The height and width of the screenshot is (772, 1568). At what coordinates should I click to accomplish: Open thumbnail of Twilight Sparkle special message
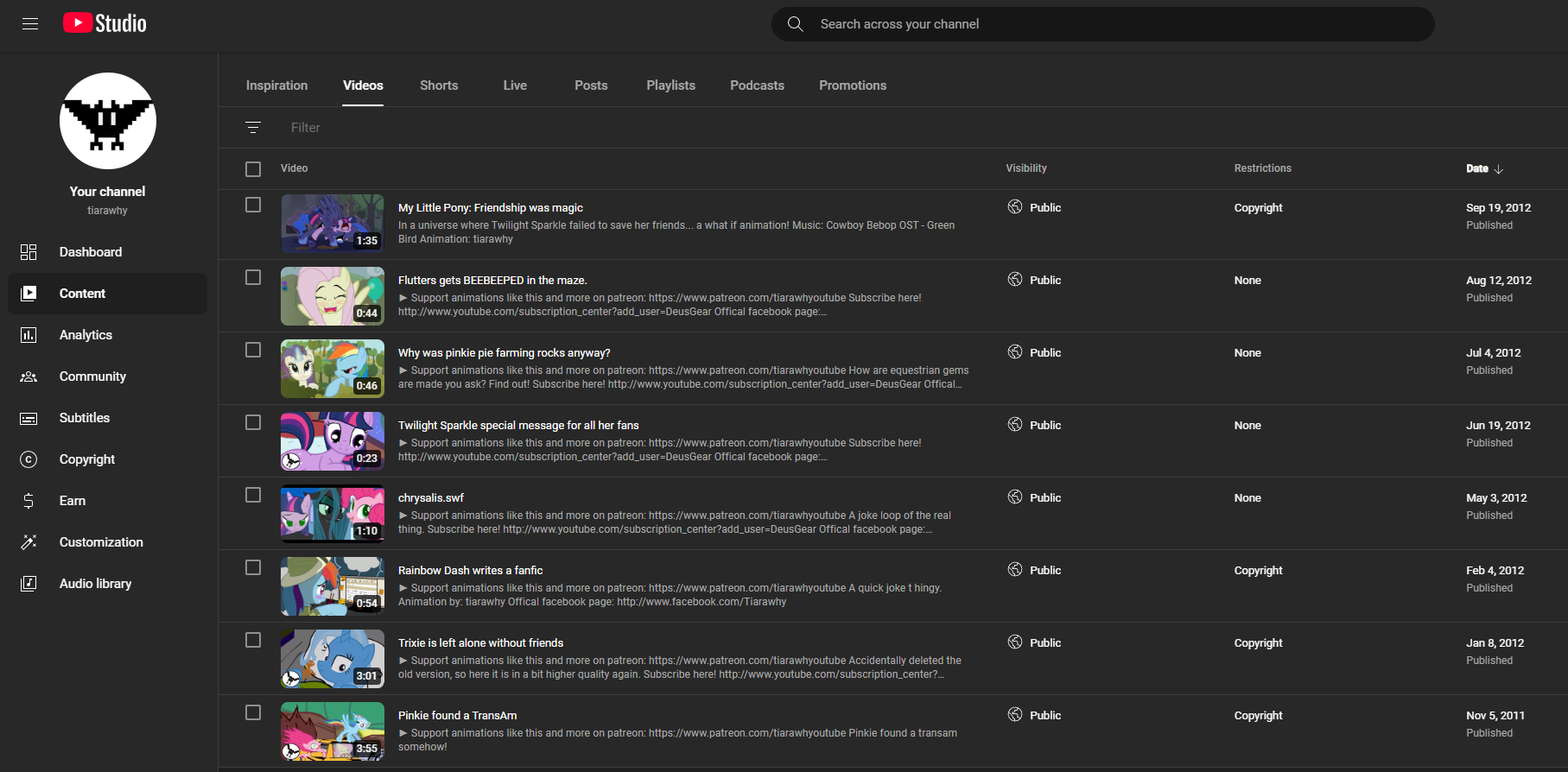pos(333,441)
